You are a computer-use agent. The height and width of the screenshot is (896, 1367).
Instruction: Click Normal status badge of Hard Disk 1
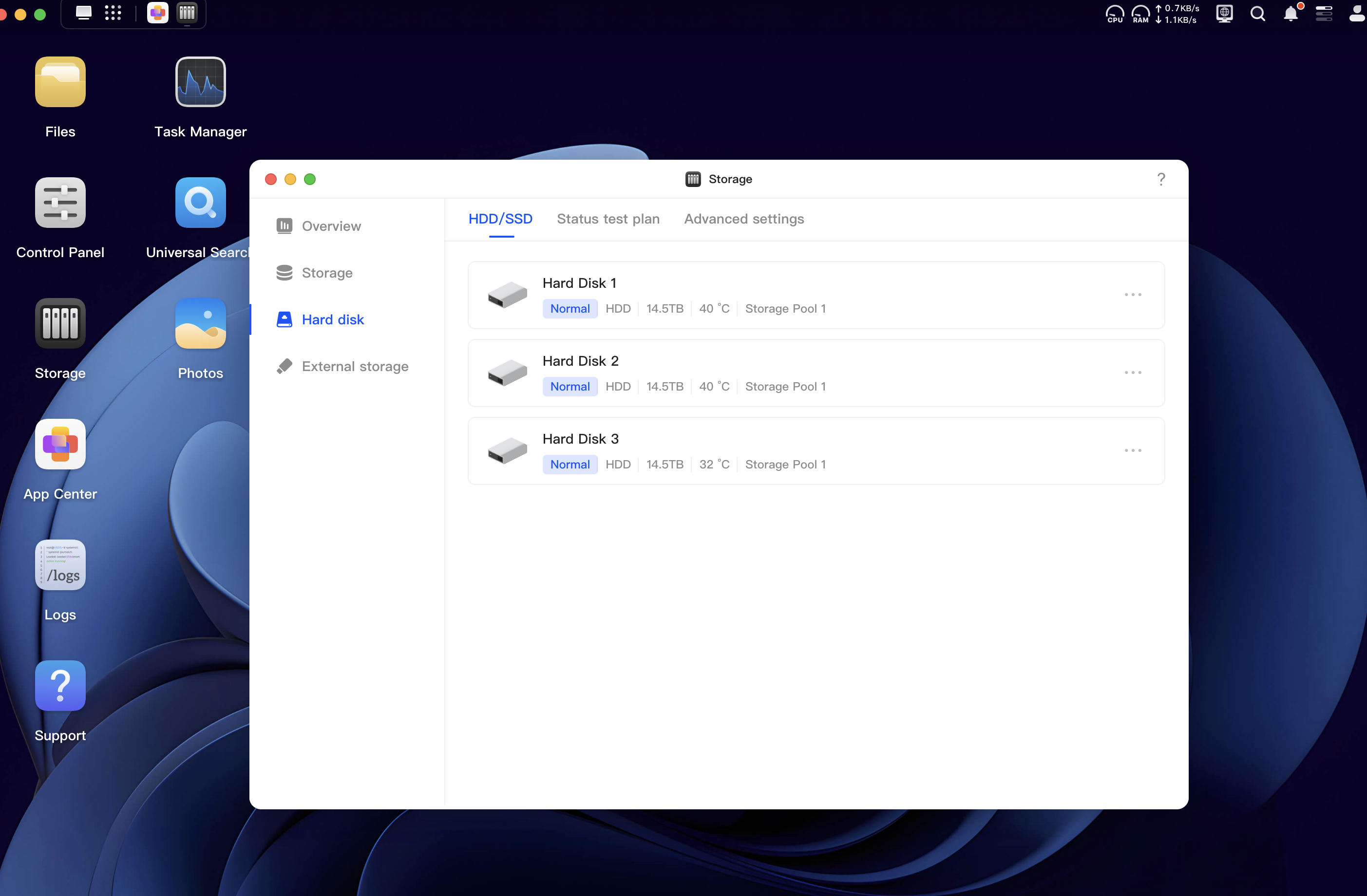pyautogui.click(x=570, y=309)
